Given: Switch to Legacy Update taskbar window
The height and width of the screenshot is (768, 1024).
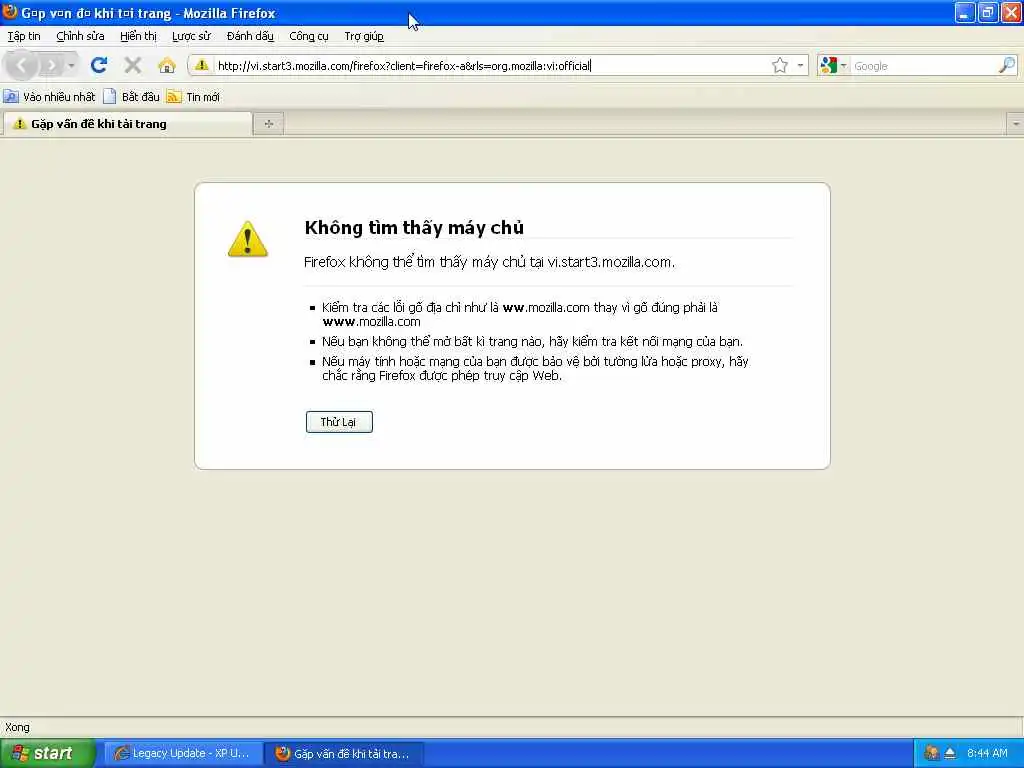Looking at the screenshot, I should click(184, 753).
